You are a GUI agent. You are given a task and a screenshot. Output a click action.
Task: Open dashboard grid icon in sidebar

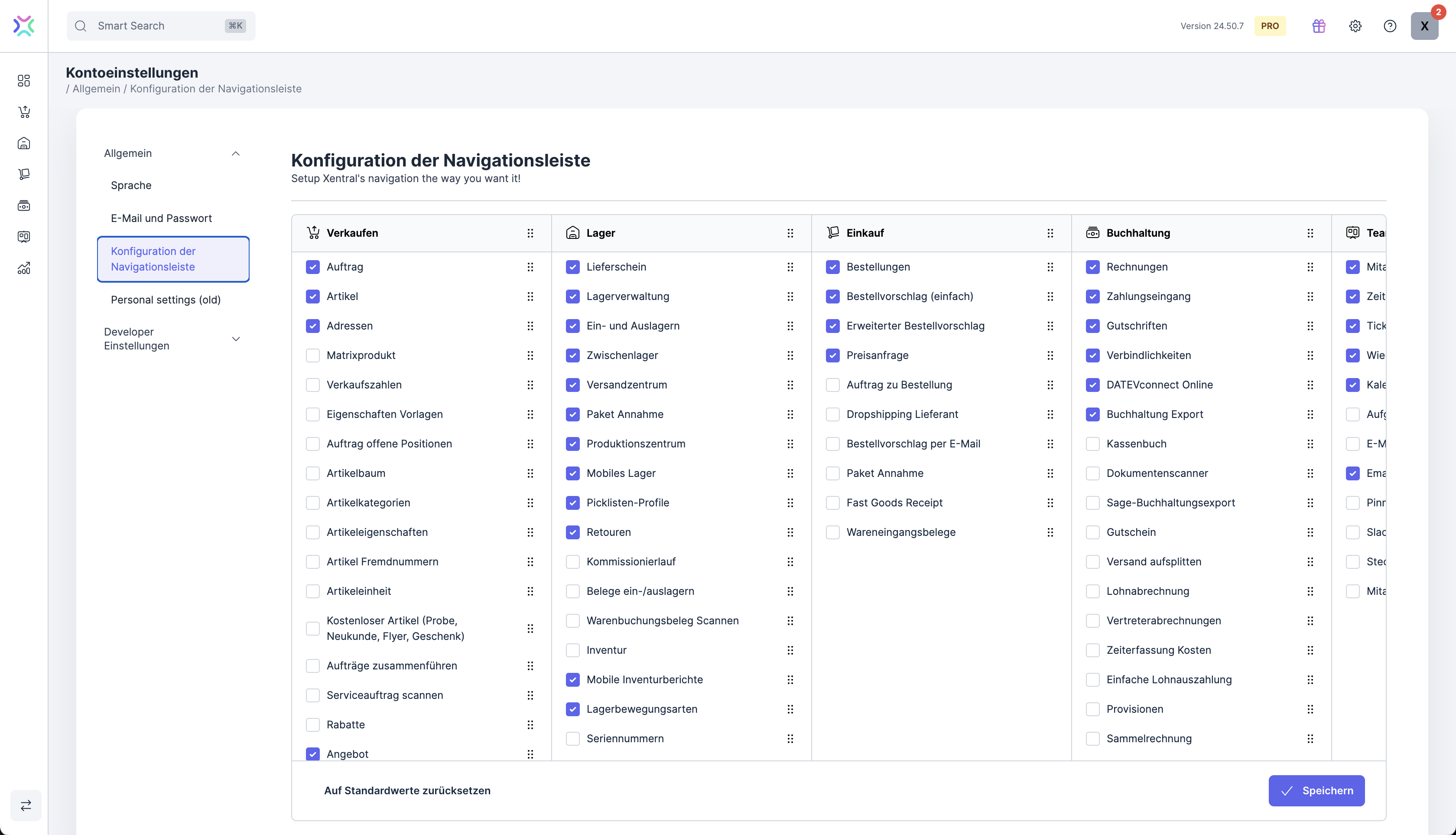coord(23,80)
